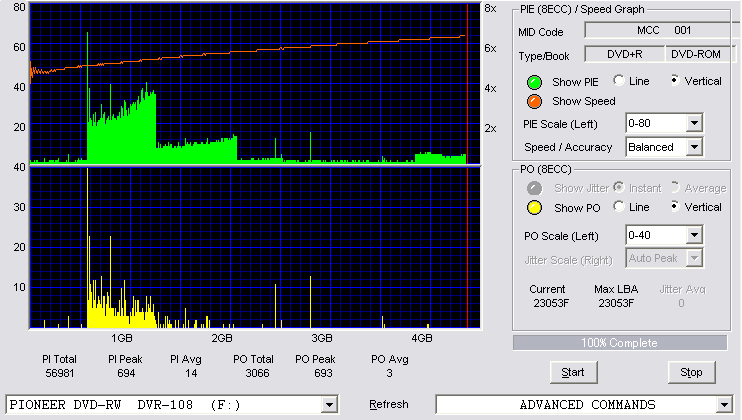Viewport: 742px width, 420px height.
Task: Click the MID Code field showing MCC 001
Action: point(663,30)
